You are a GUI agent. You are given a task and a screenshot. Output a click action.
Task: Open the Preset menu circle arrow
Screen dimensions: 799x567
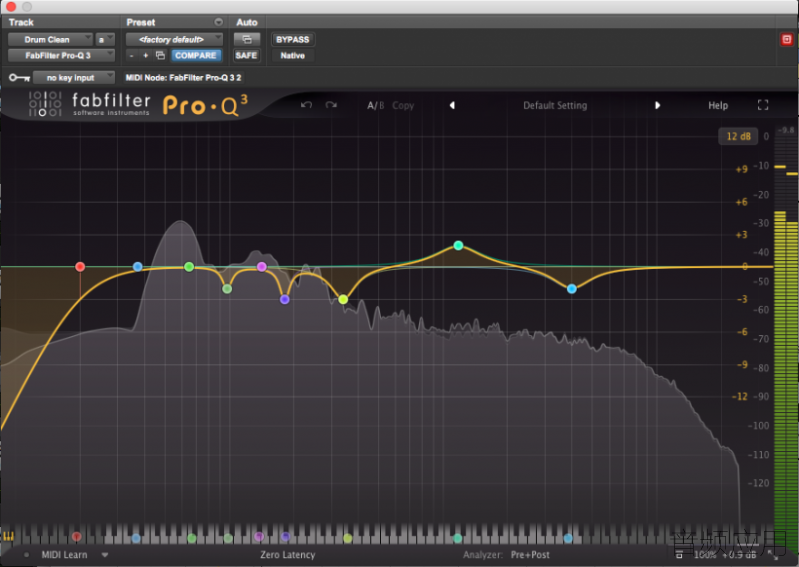click(219, 22)
